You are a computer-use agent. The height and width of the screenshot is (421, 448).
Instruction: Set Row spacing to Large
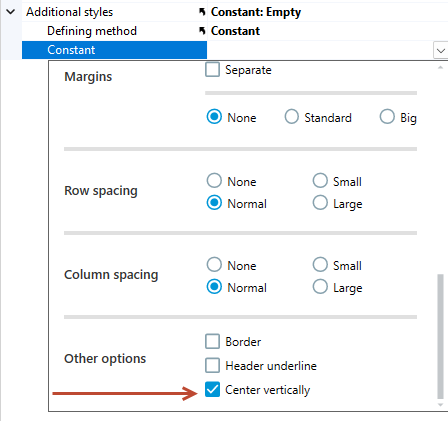pos(320,203)
